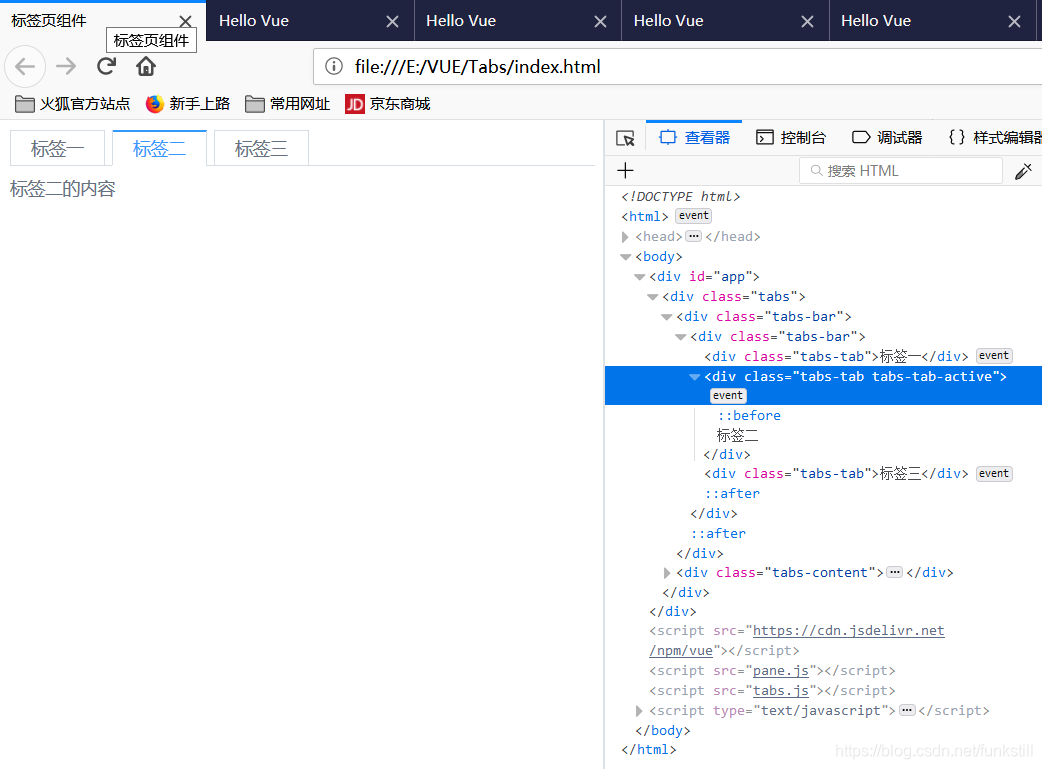Viewport: 1042px width, 769px height.
Task: Go back with the browser back arrow
Action: [25, 66]
